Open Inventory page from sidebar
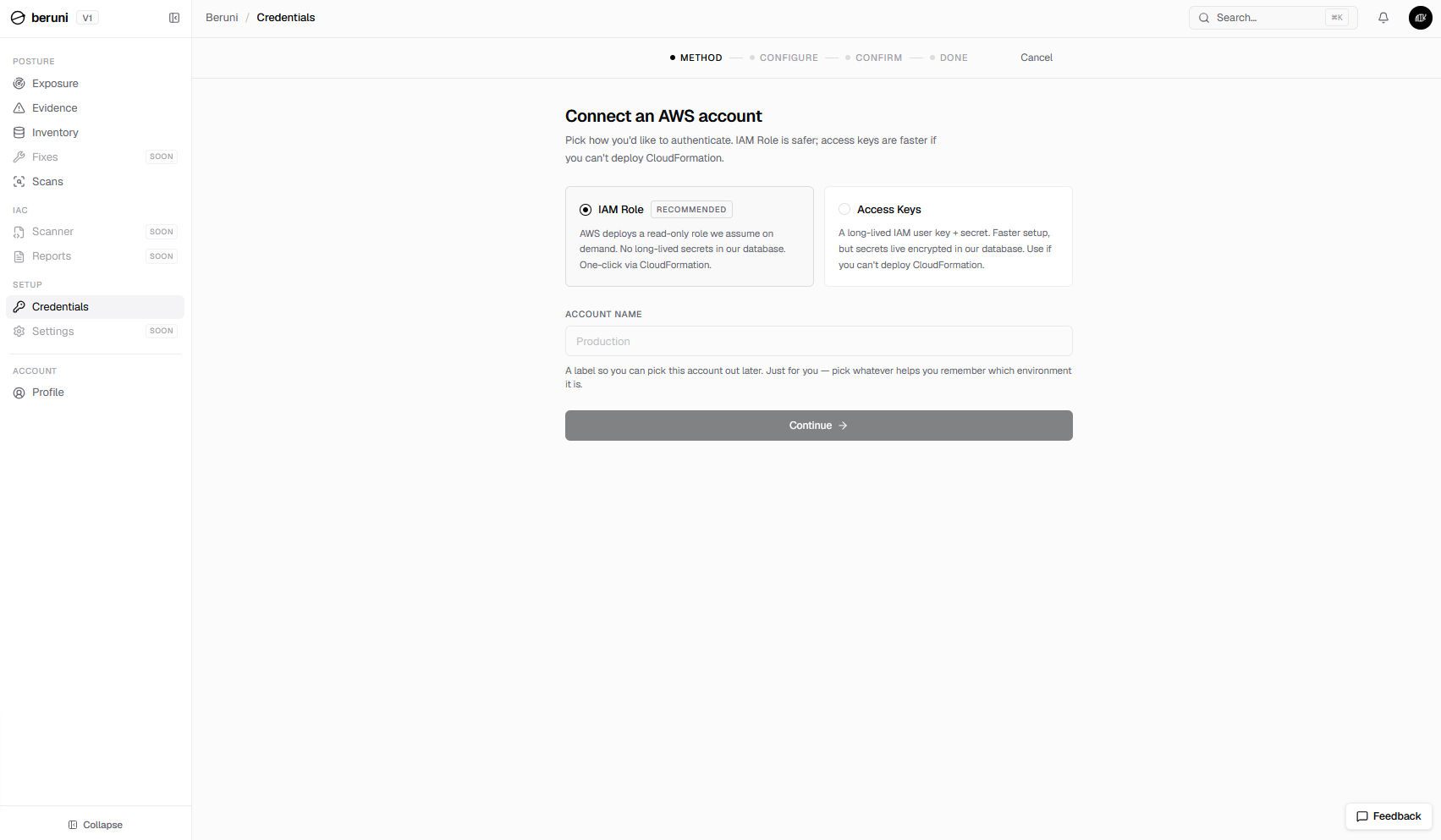Screen dimensions: 1441x840 pyautogui.click(x=95, y=133)
